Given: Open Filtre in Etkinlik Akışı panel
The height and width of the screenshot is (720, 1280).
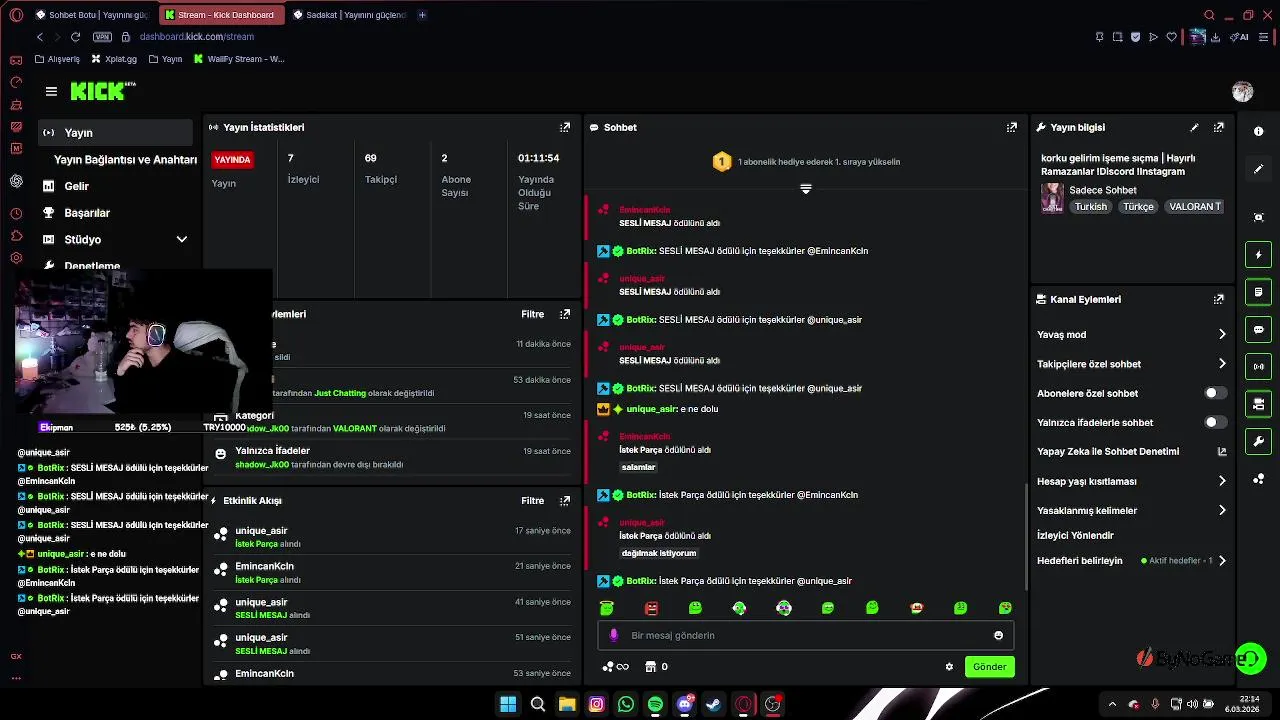Looking at the screenshot, I should (x=532, y=500).
